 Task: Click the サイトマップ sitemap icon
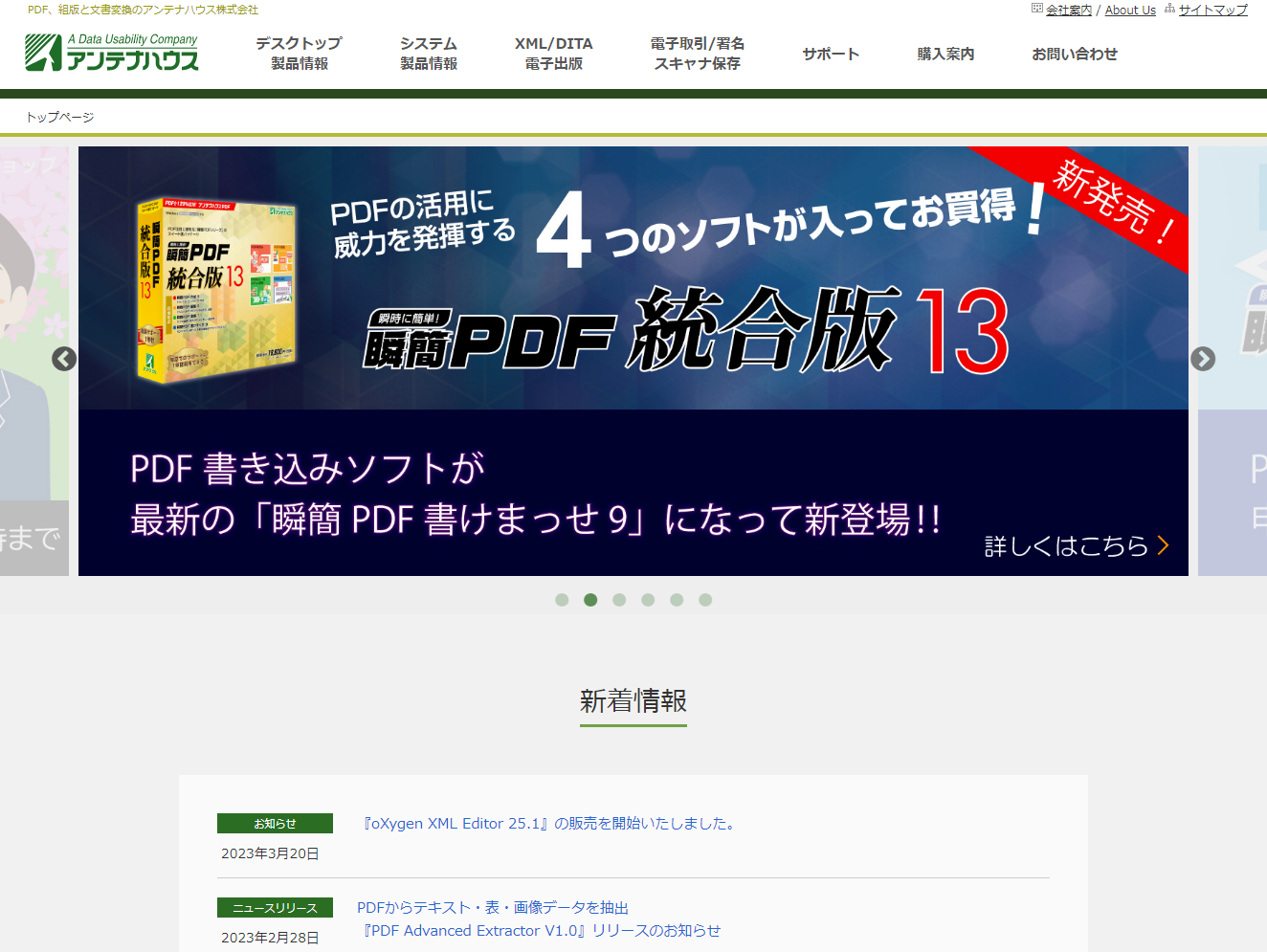[1169, 9]
